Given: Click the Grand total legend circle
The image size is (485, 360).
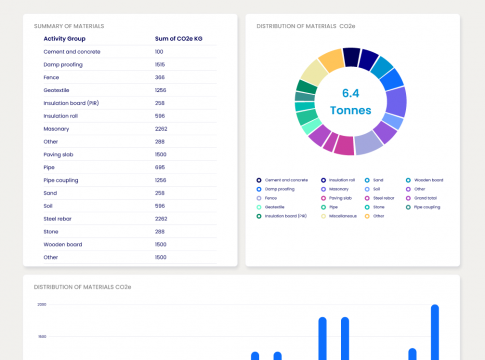Looking at the screenshot, I should point(408,198).
